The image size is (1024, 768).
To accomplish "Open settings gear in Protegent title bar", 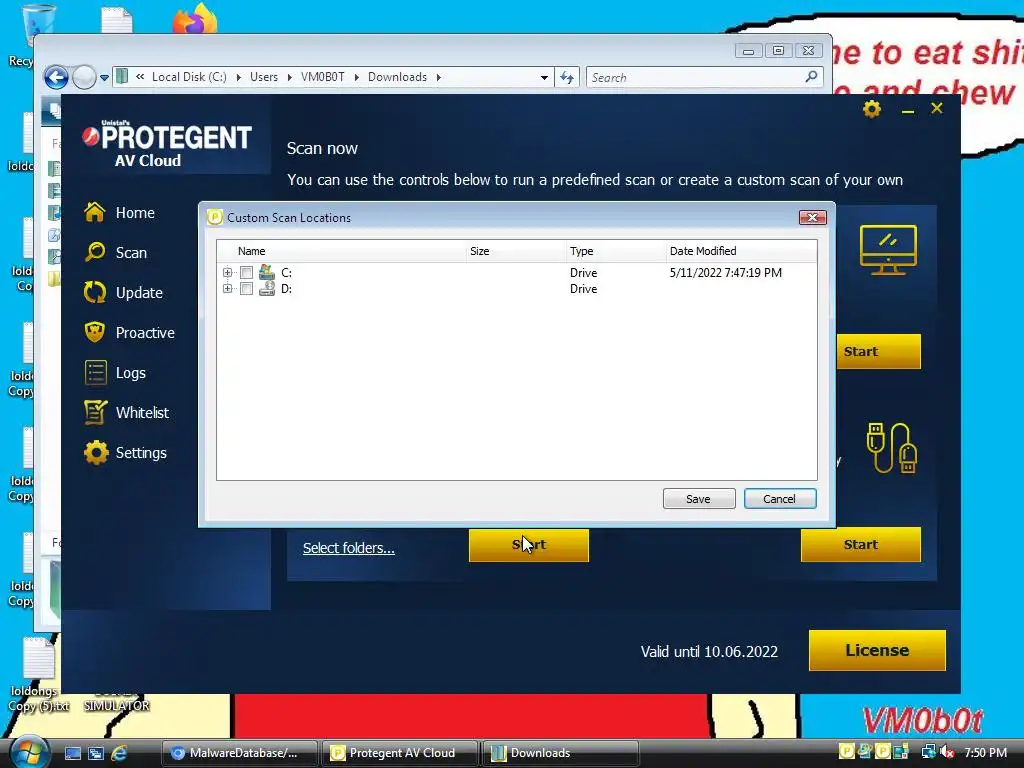I will coord(872,108).
